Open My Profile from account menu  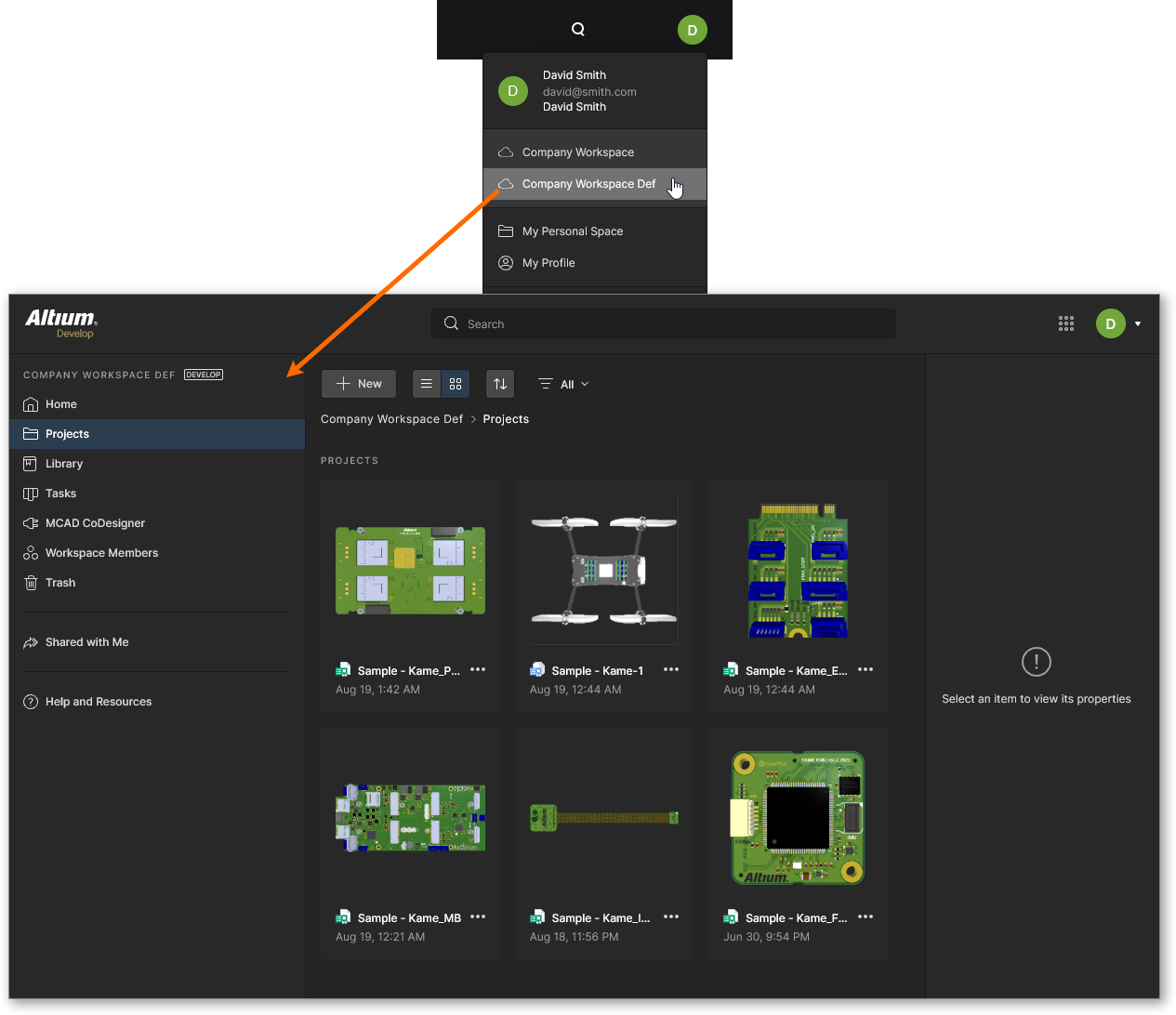pos(595,263)
